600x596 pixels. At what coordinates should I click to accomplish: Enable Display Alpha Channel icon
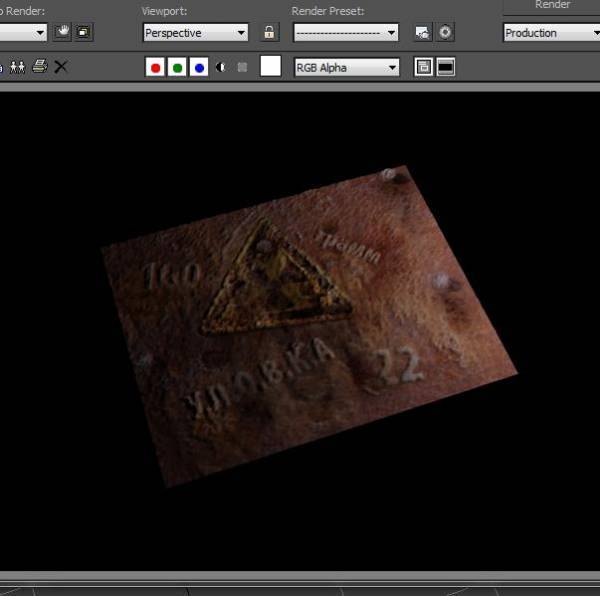point(221,68)
